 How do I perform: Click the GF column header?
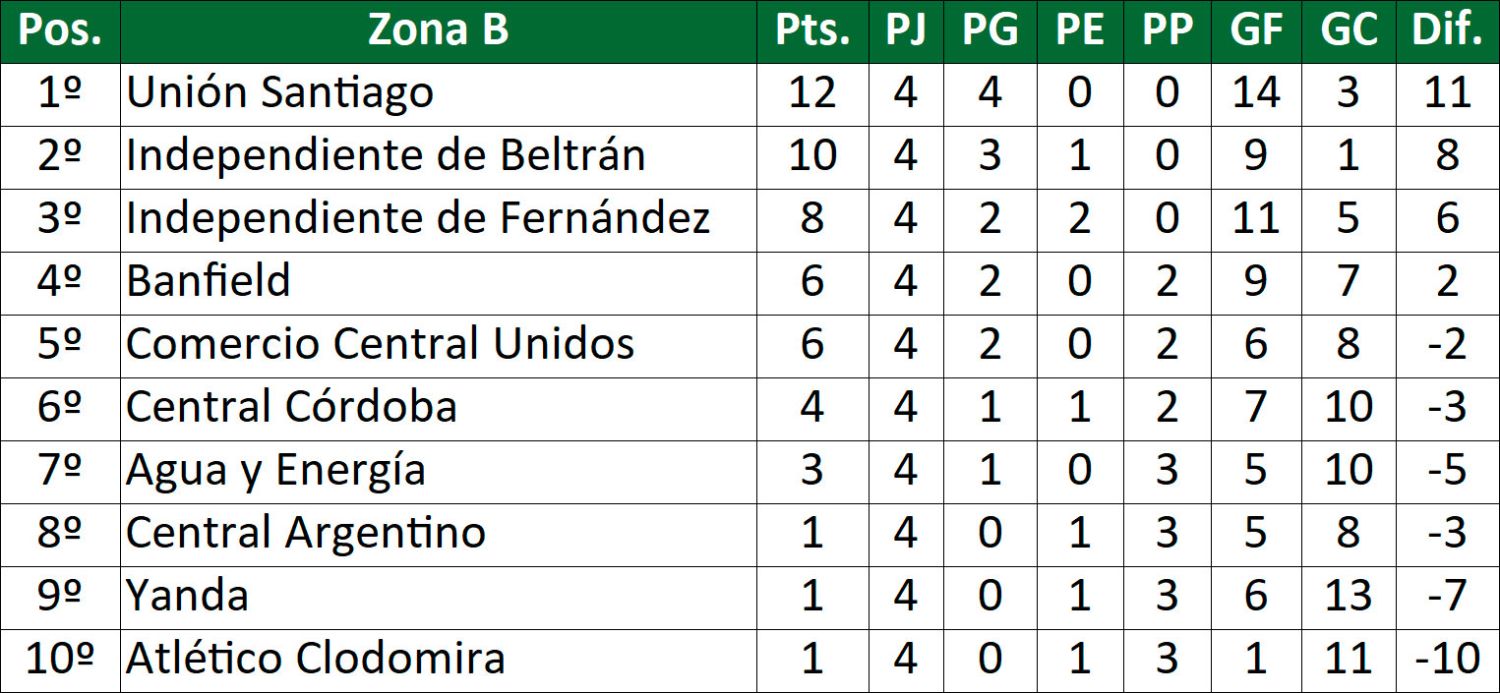[x=1256, y=31]
